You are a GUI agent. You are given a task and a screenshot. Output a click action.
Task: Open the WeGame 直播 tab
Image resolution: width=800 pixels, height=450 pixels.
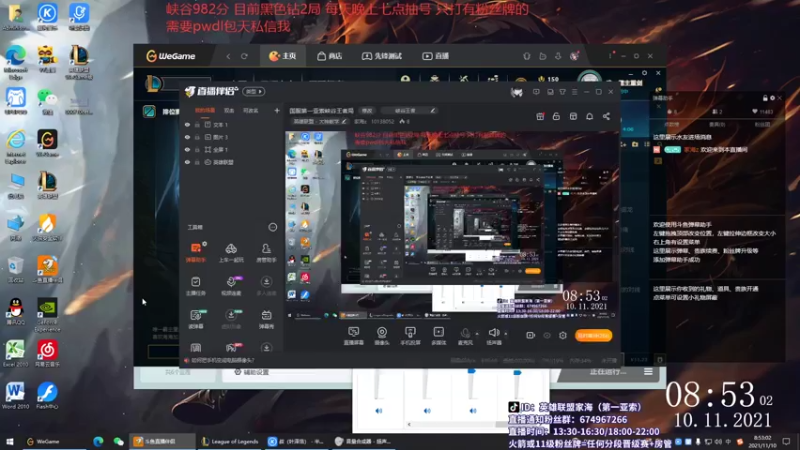pos(436,56)
